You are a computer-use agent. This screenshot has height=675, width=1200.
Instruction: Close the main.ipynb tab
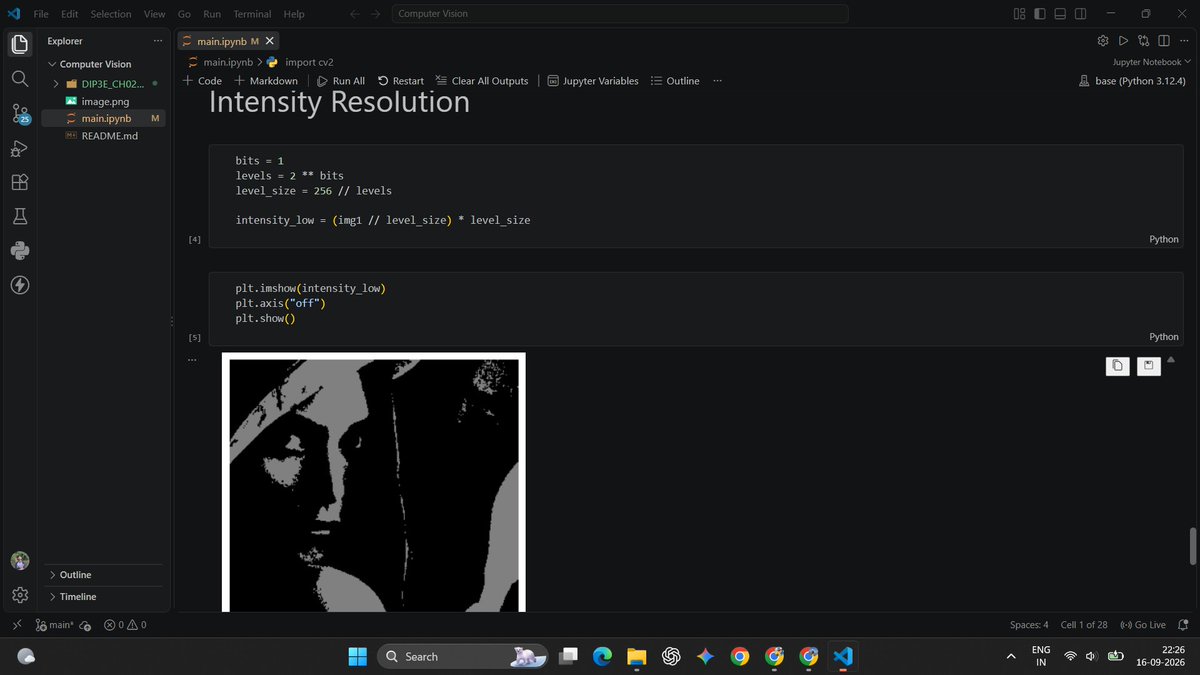(x=271, y=41)
